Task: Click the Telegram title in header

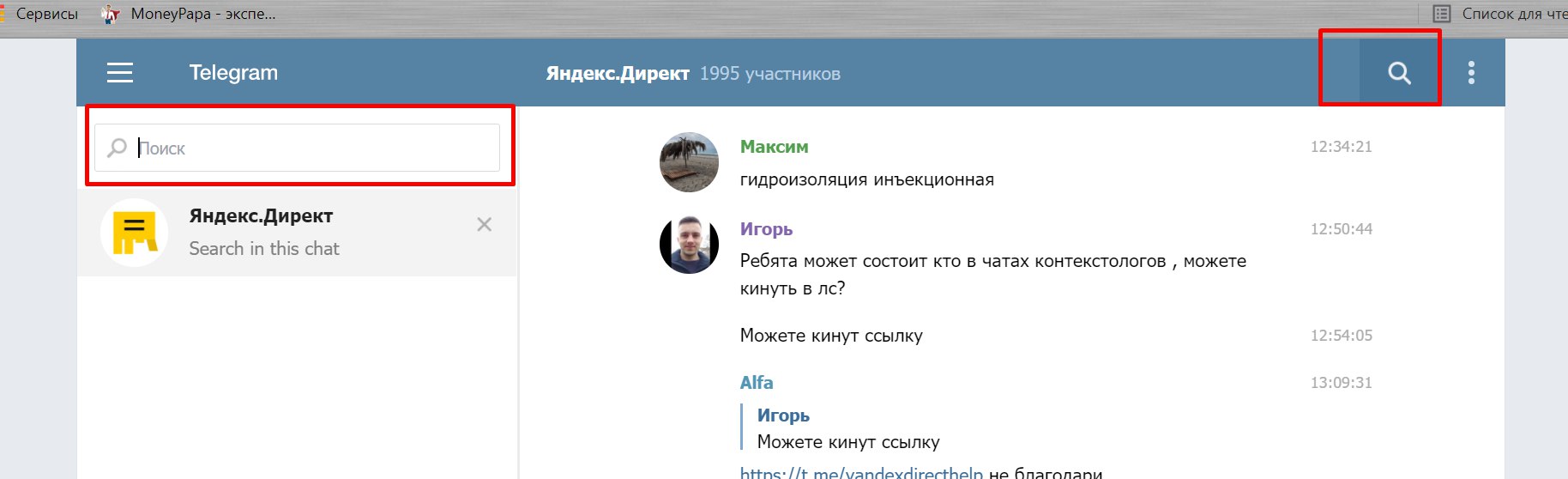Action: point(233,73)
